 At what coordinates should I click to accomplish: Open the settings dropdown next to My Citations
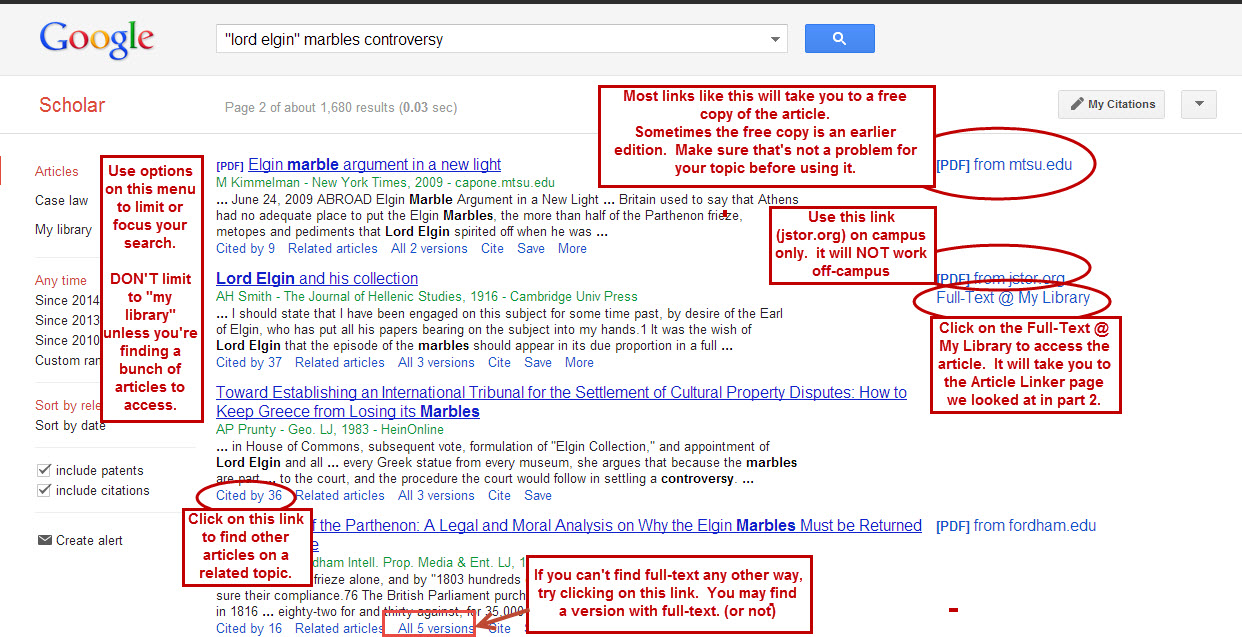pyautogui.click(x=1198, y=104)
